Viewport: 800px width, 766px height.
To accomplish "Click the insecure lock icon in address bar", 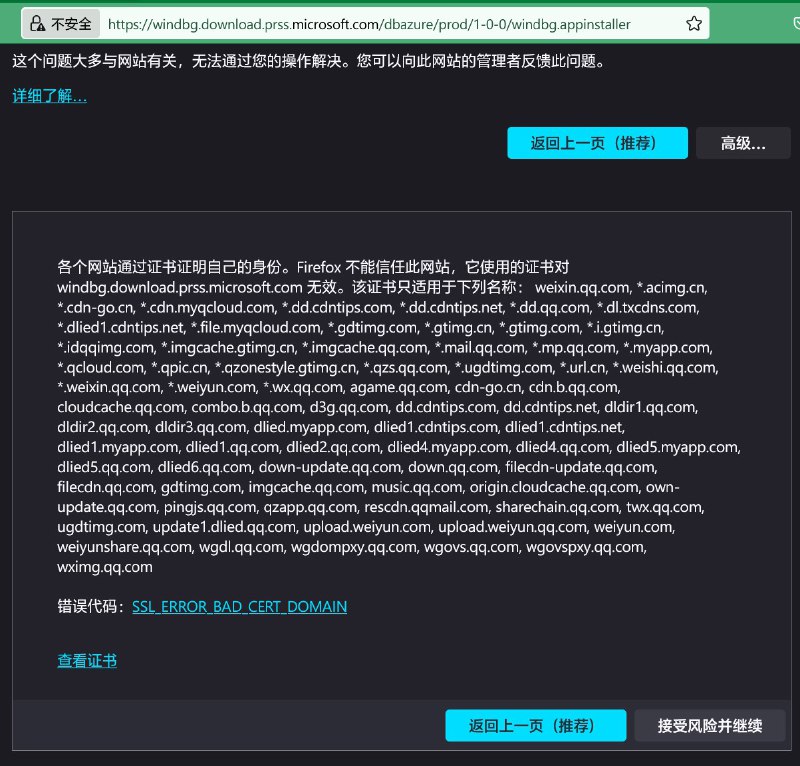I will pos(37,23).
